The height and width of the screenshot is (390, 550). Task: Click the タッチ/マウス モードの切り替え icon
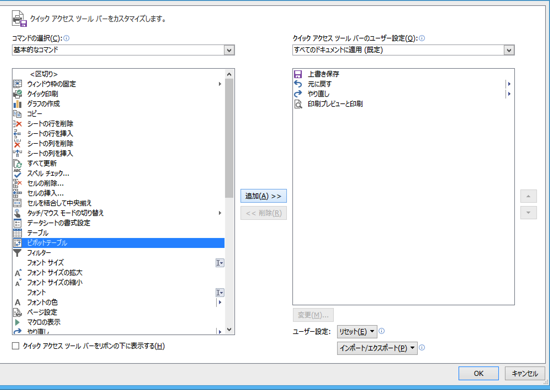pos(17,213)
